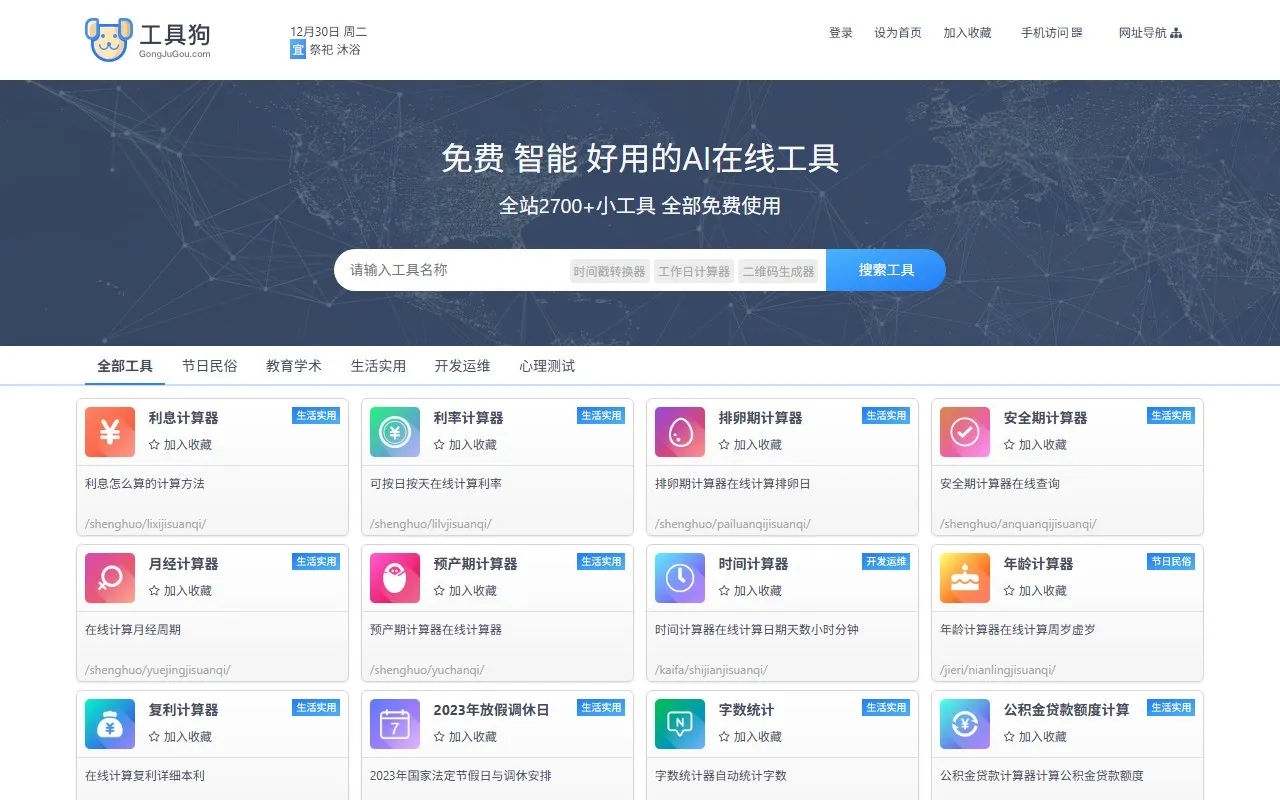Viewport: 1280px width, 800px height.
Task: Click the 公积金贷款额度计算 icon
Action: pyautogui.click(x=964, y=724)
